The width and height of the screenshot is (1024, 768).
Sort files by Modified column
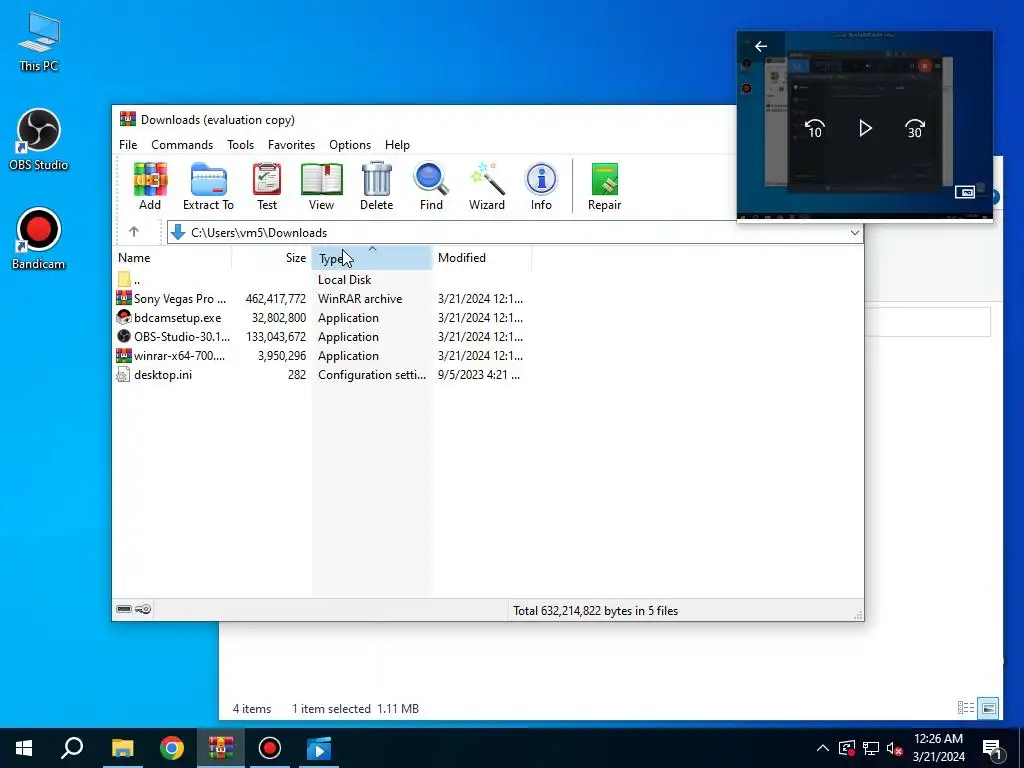coord(482,257)
